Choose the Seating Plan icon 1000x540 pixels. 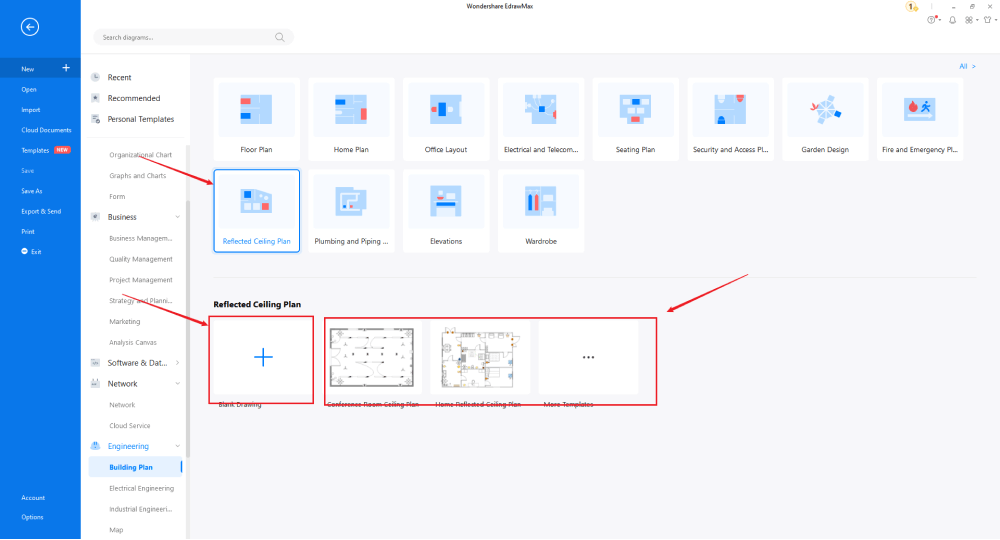[635, 110]
